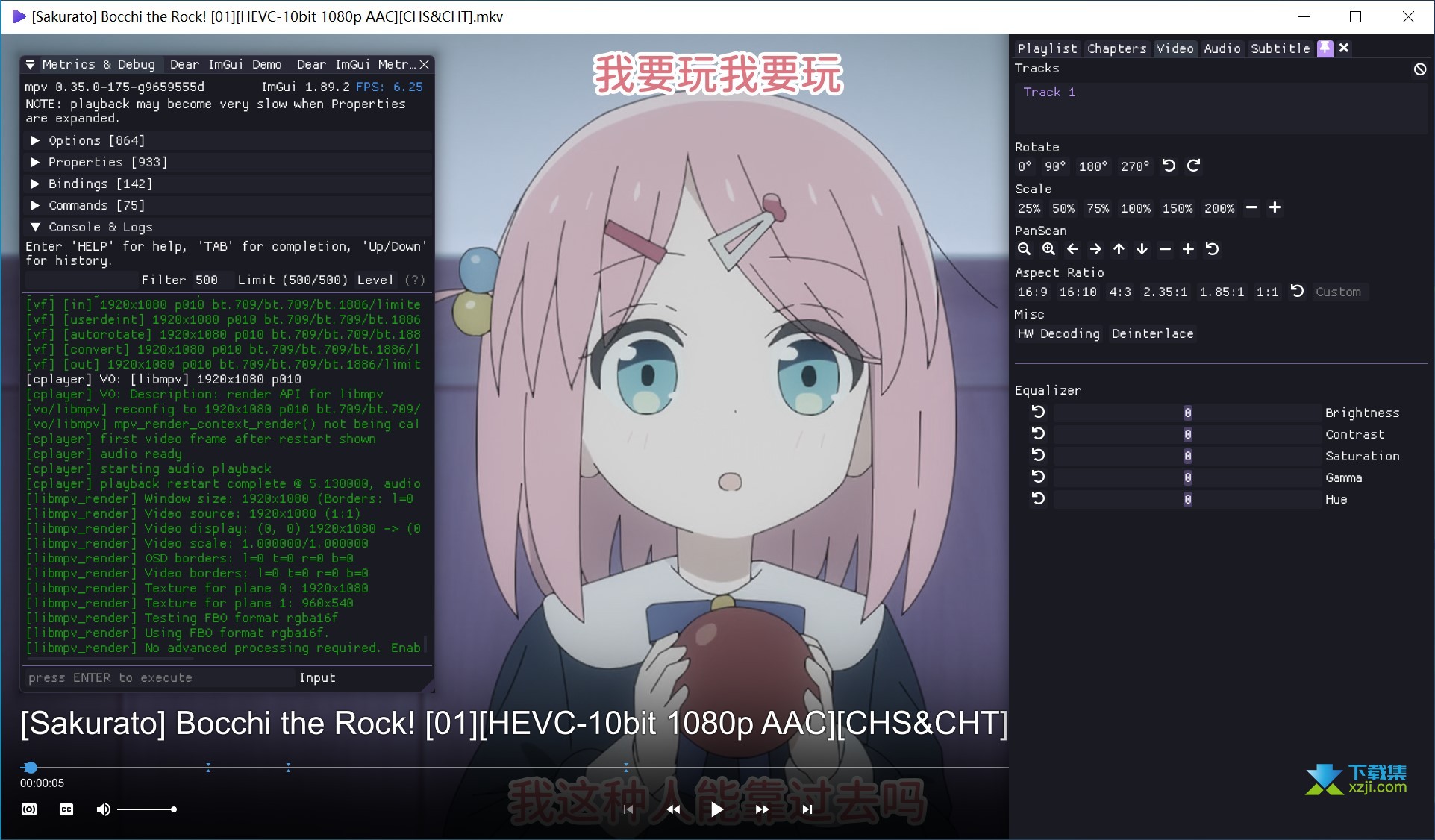Open the Playlist tab
This screenshot has height=840, width=1435.
1047,48
